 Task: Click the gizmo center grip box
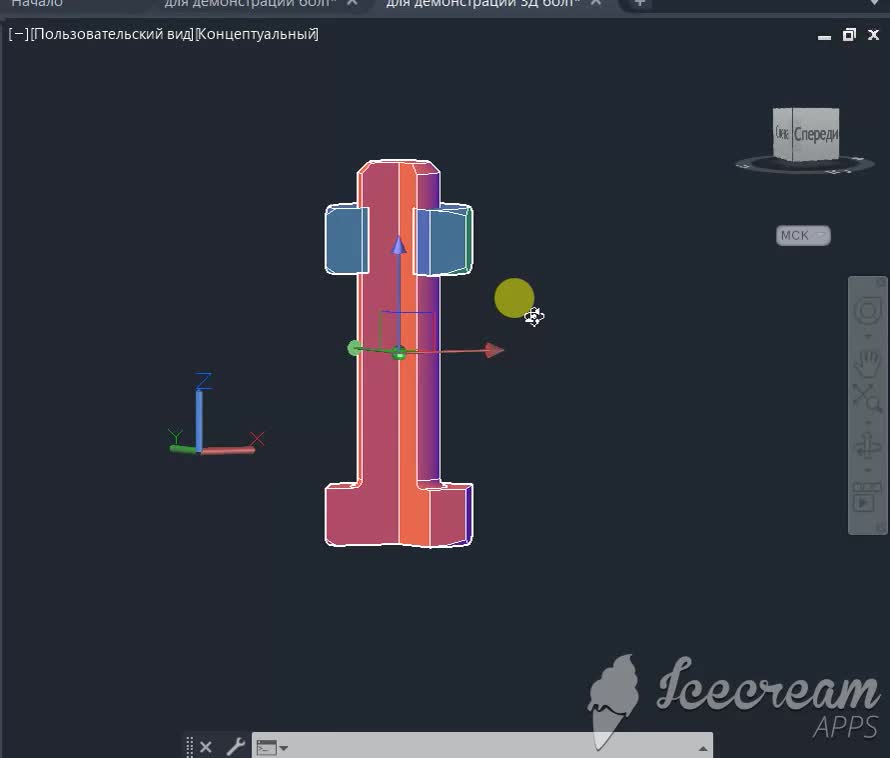[x=399, y=354]
